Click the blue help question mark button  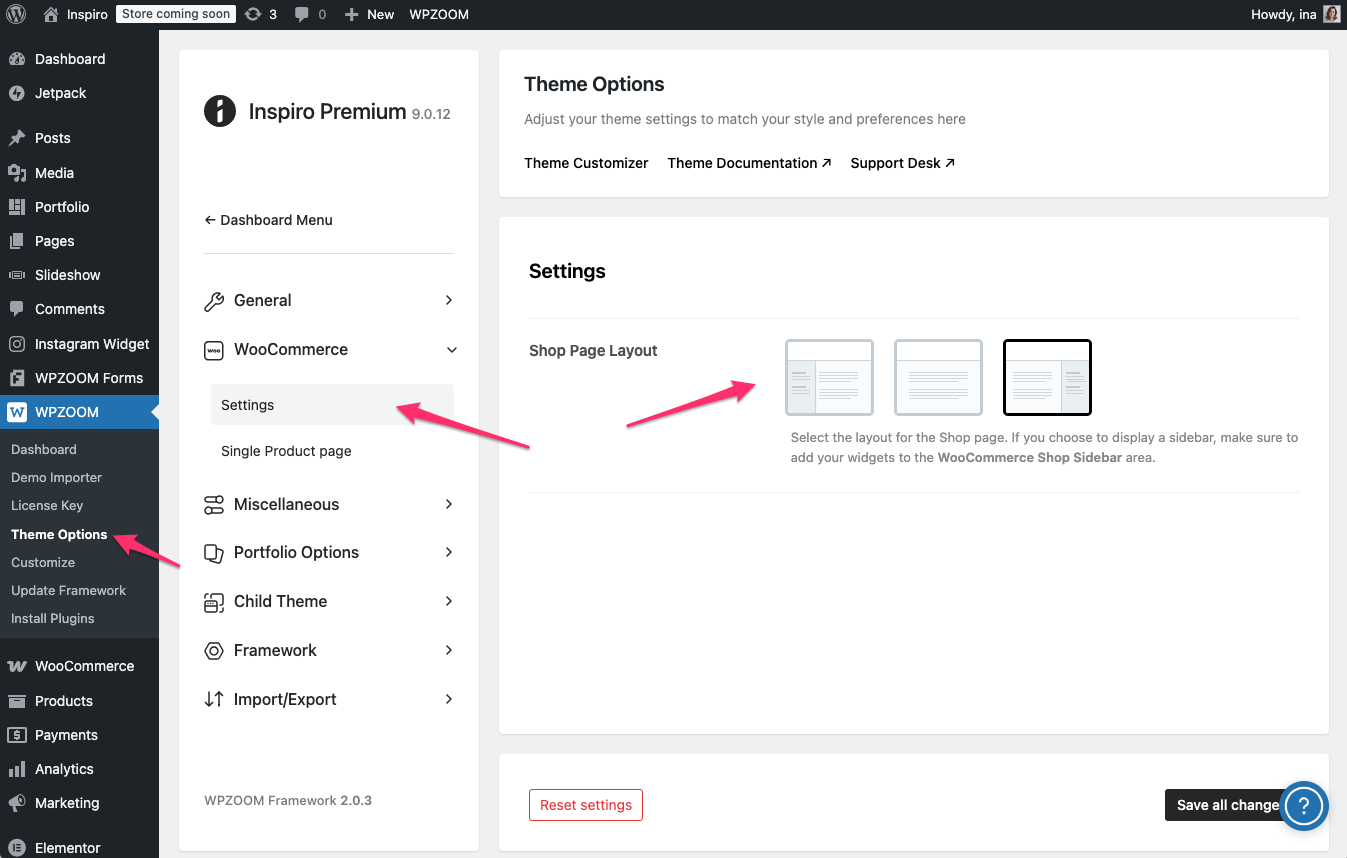[1303, 805]
